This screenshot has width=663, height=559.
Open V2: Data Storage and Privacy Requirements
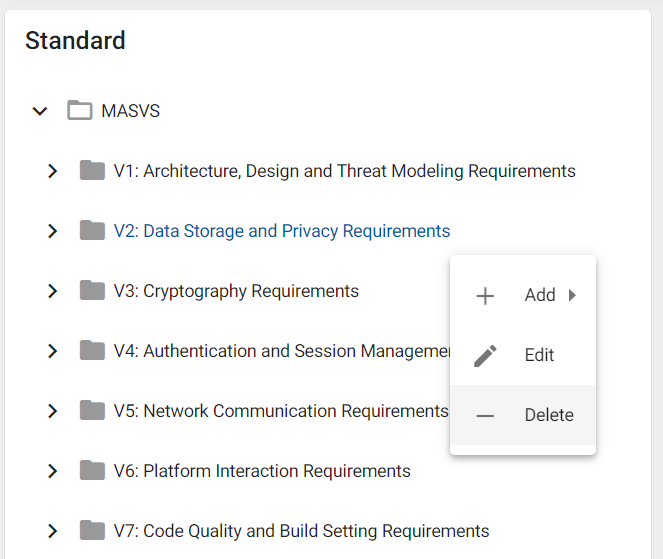(282, 231)
